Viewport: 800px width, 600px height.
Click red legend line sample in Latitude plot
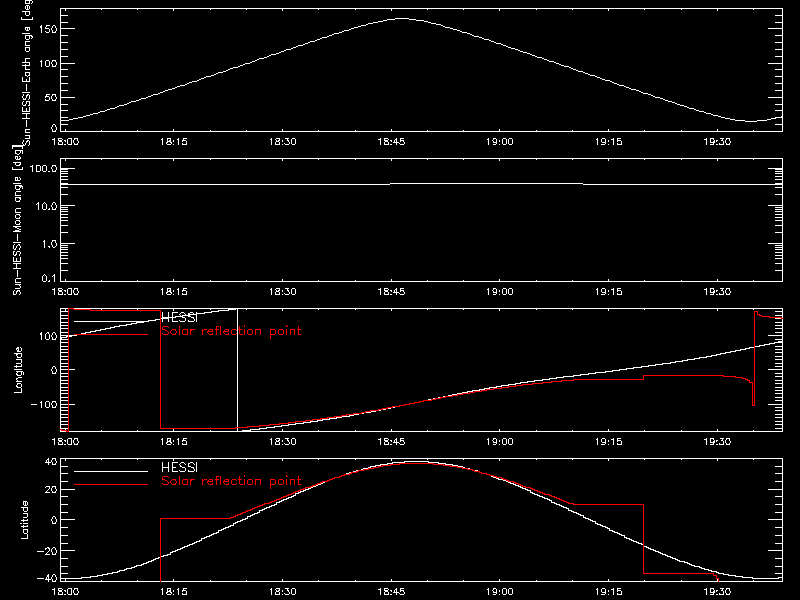point(111,484)
